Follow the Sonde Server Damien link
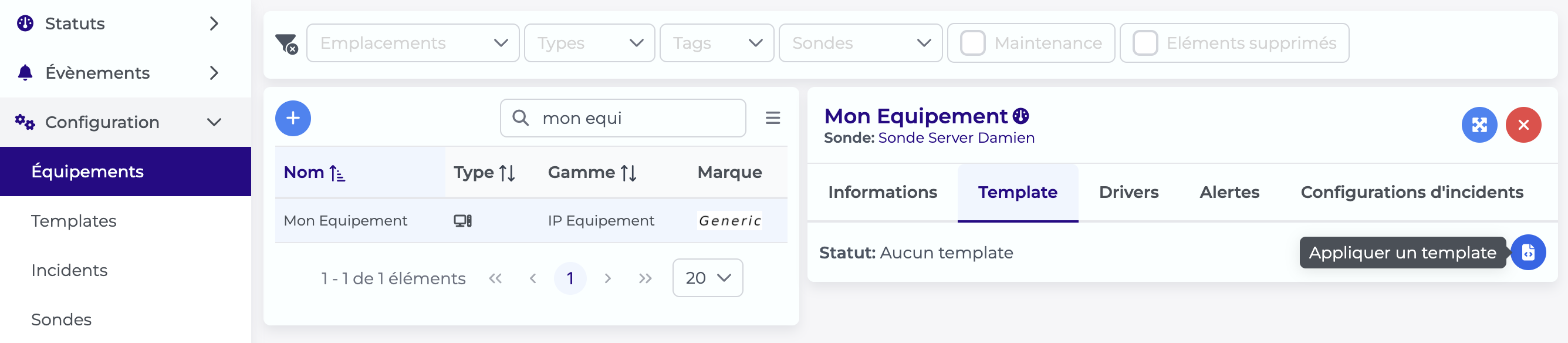This screenshot has height=343, width=1568. (956, 138)
